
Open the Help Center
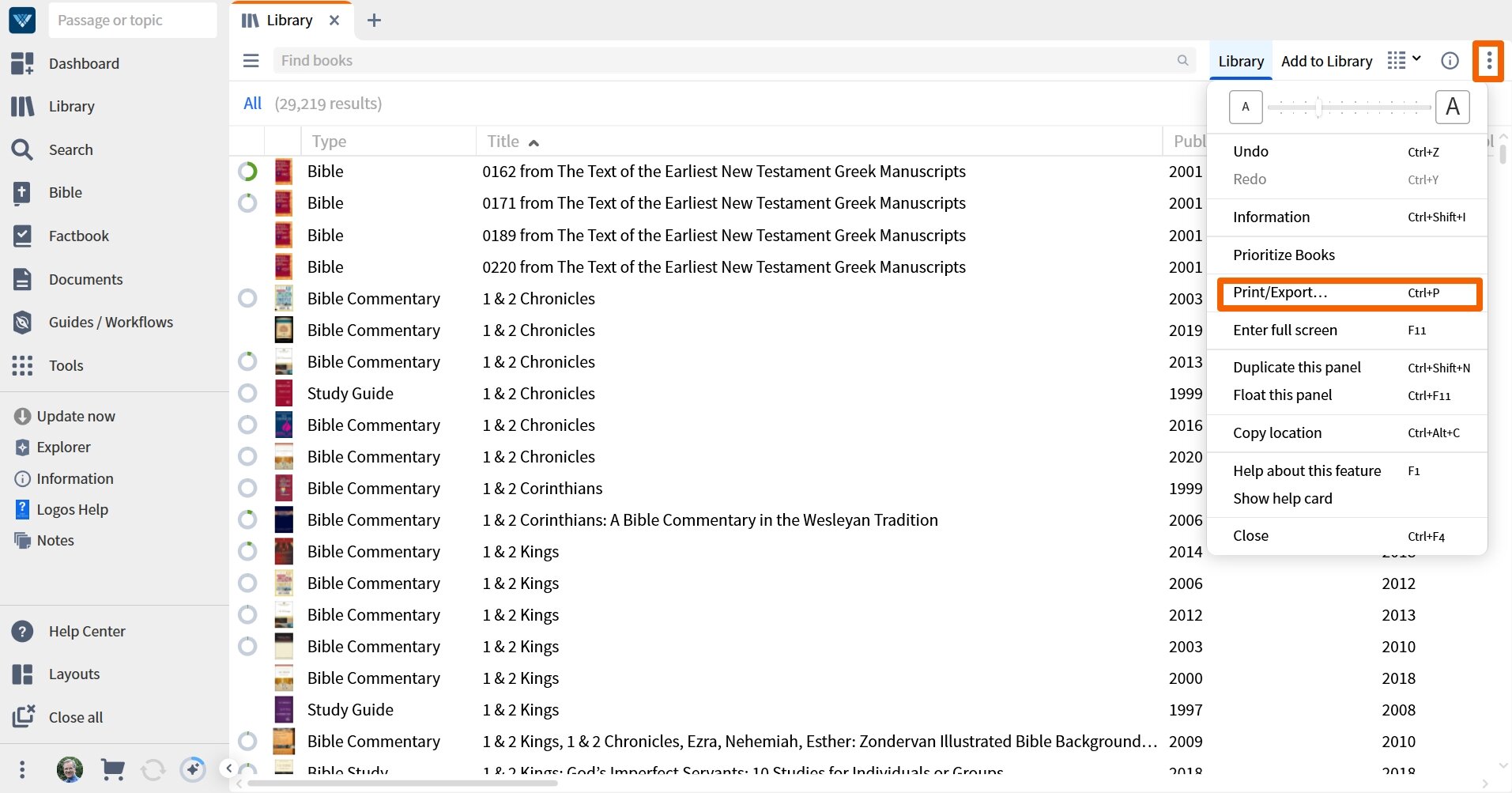pos(68,631)
